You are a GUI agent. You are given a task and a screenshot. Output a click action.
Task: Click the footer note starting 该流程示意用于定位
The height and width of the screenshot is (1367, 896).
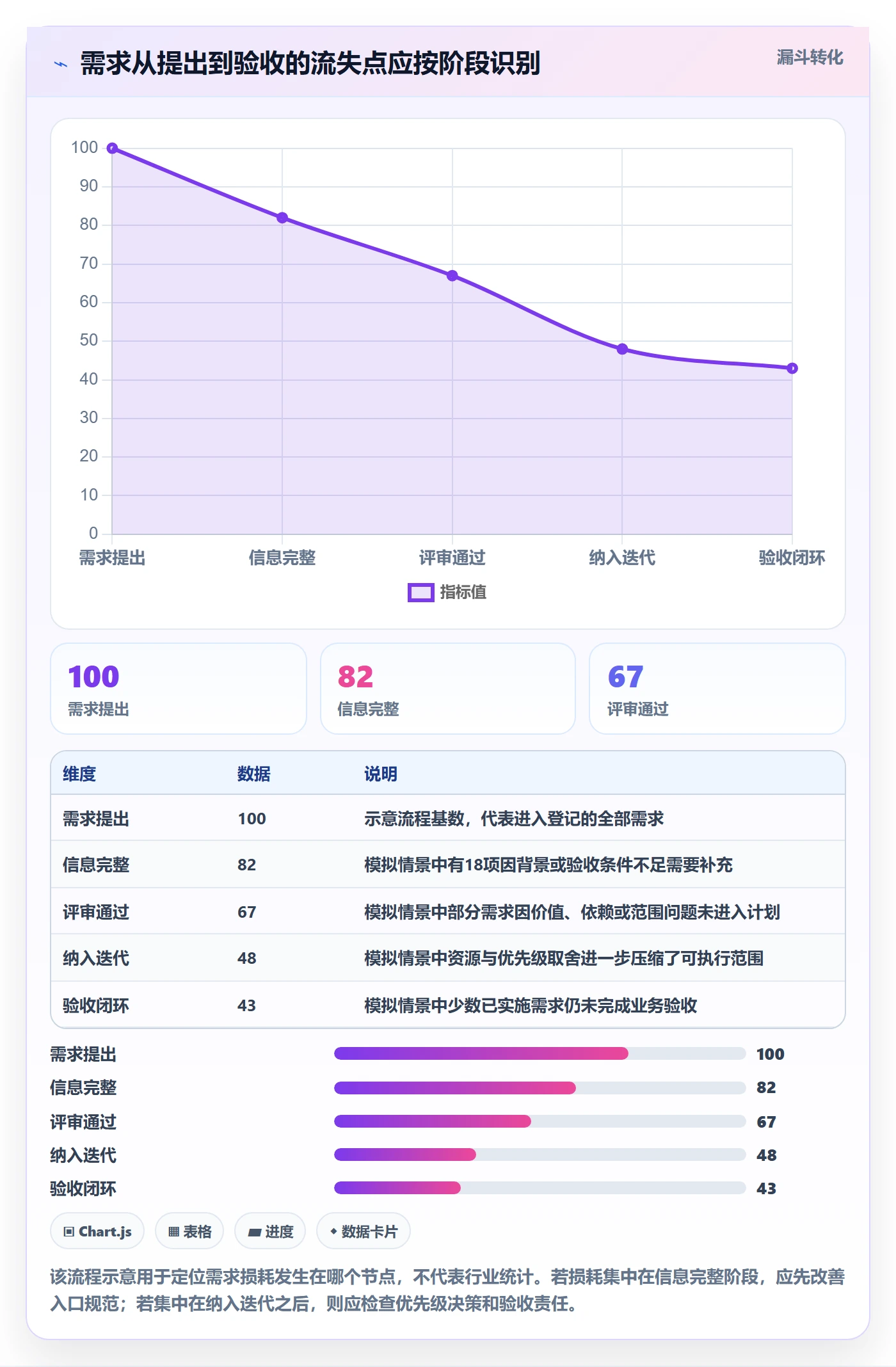(x=447, y=1290)
